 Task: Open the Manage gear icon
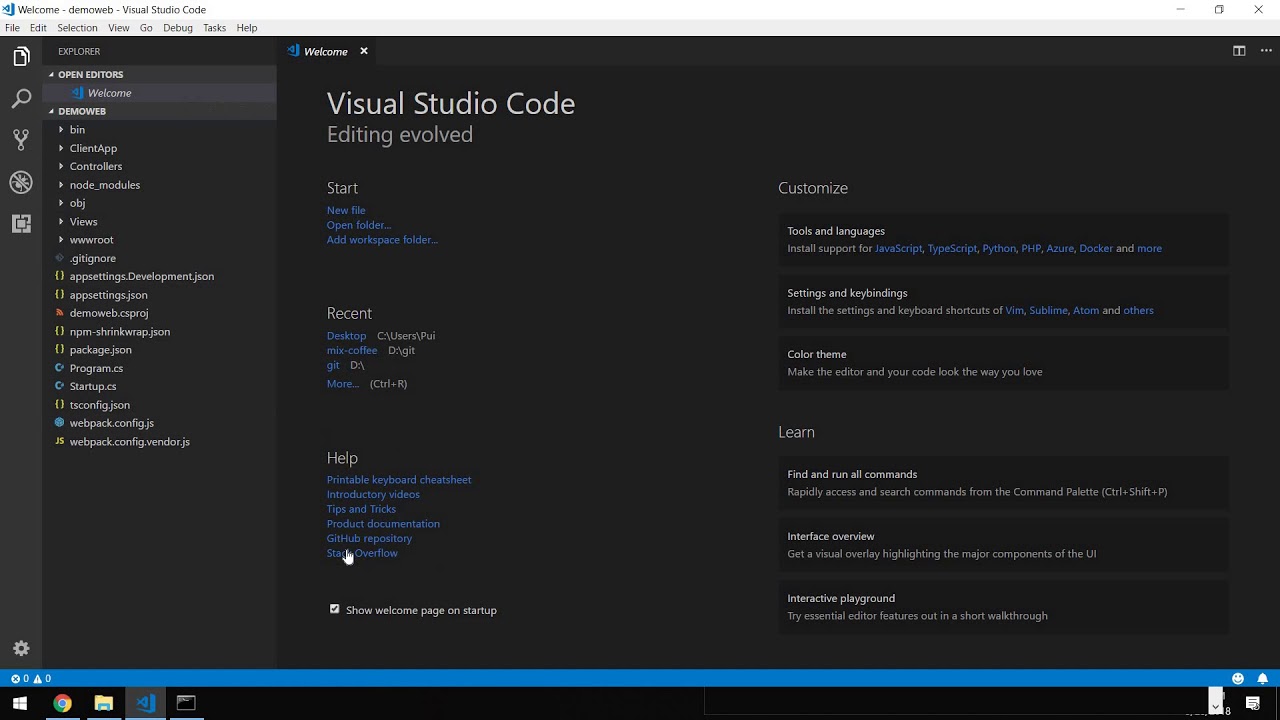[21, 648]
